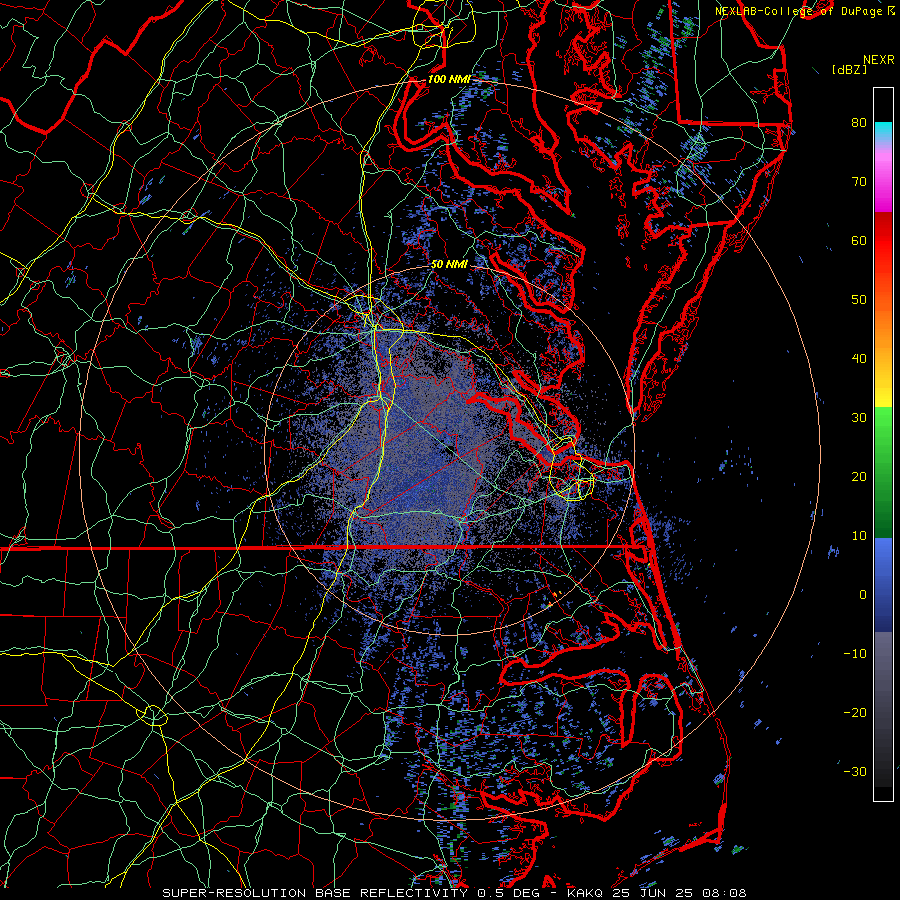
Task: Click the 40 value on the dBZ scale
Action: [859, 359]
